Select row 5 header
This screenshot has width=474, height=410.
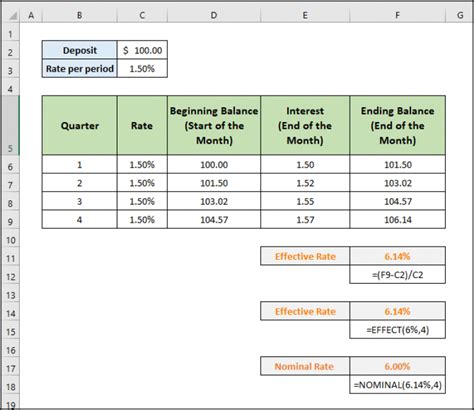[x=11, y=125]
